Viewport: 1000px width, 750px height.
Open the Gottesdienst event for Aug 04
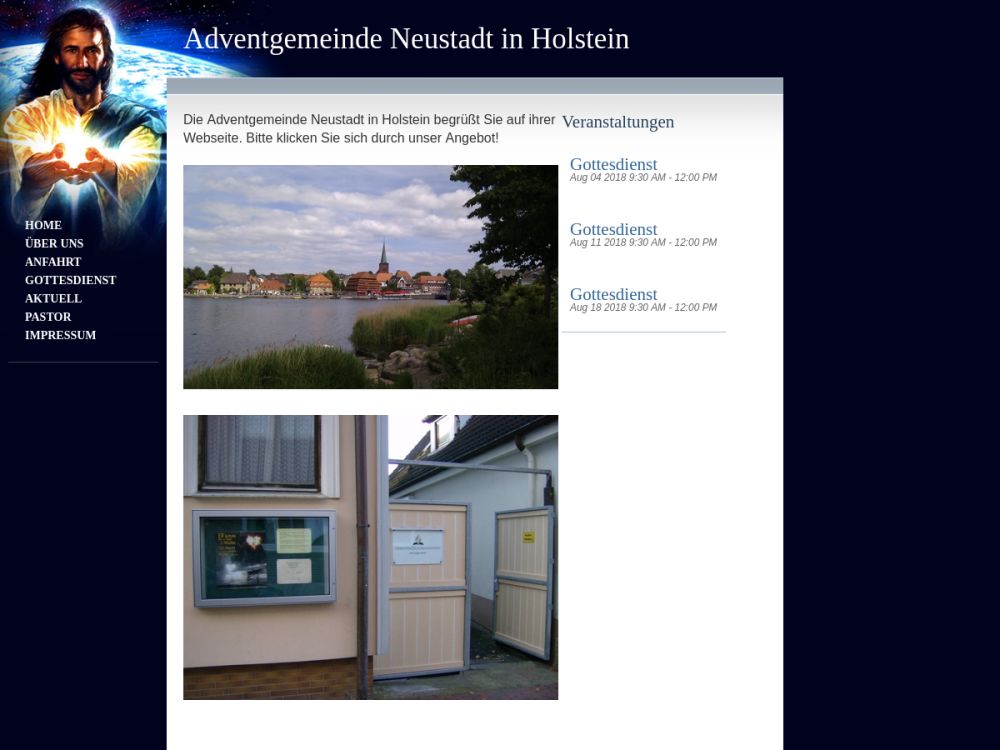[613, 164]
